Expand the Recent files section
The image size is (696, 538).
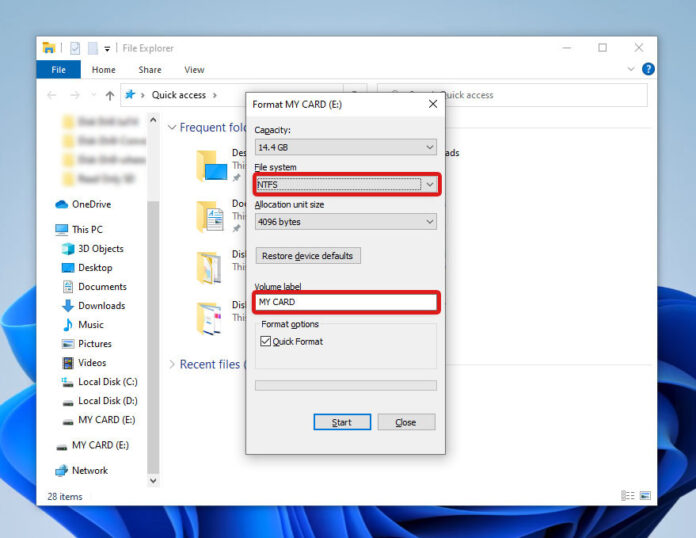click(x=172, y=365)
